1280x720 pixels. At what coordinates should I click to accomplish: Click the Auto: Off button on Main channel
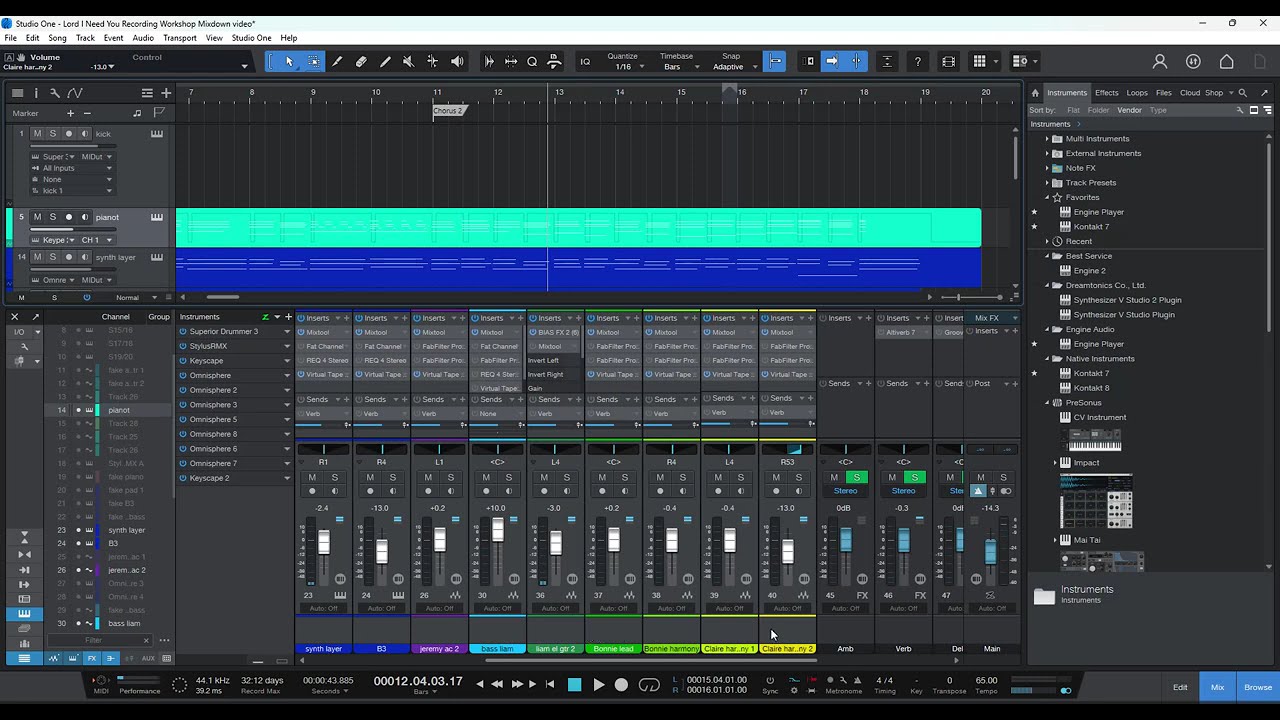coord(991,608)
